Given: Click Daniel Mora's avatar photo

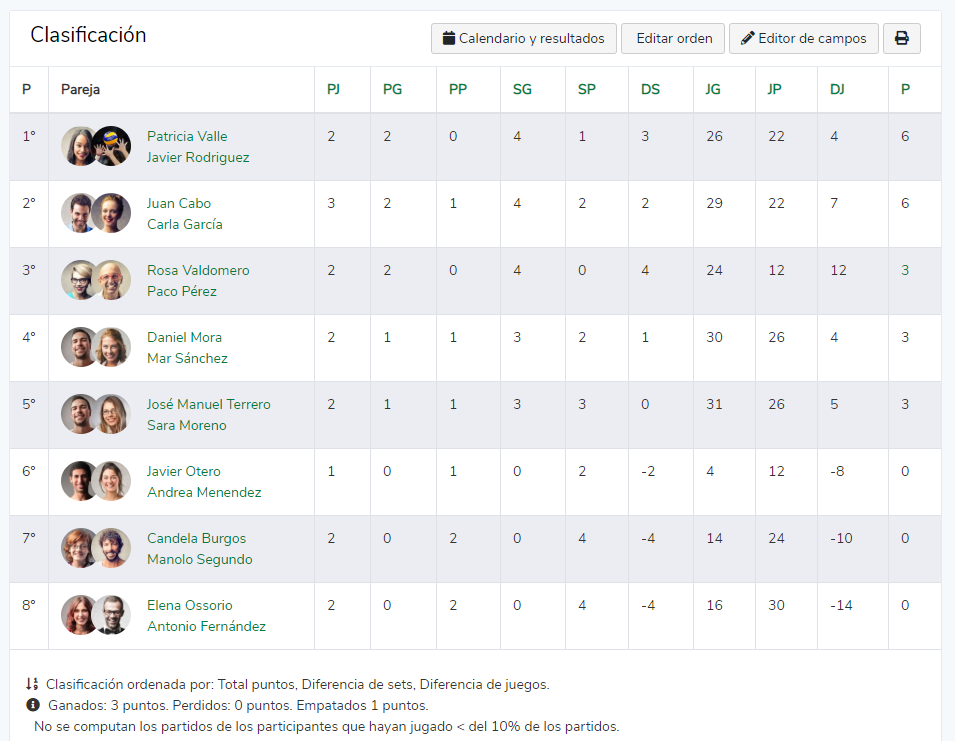Looking at the screenshot, I should (x=79, y=347).
